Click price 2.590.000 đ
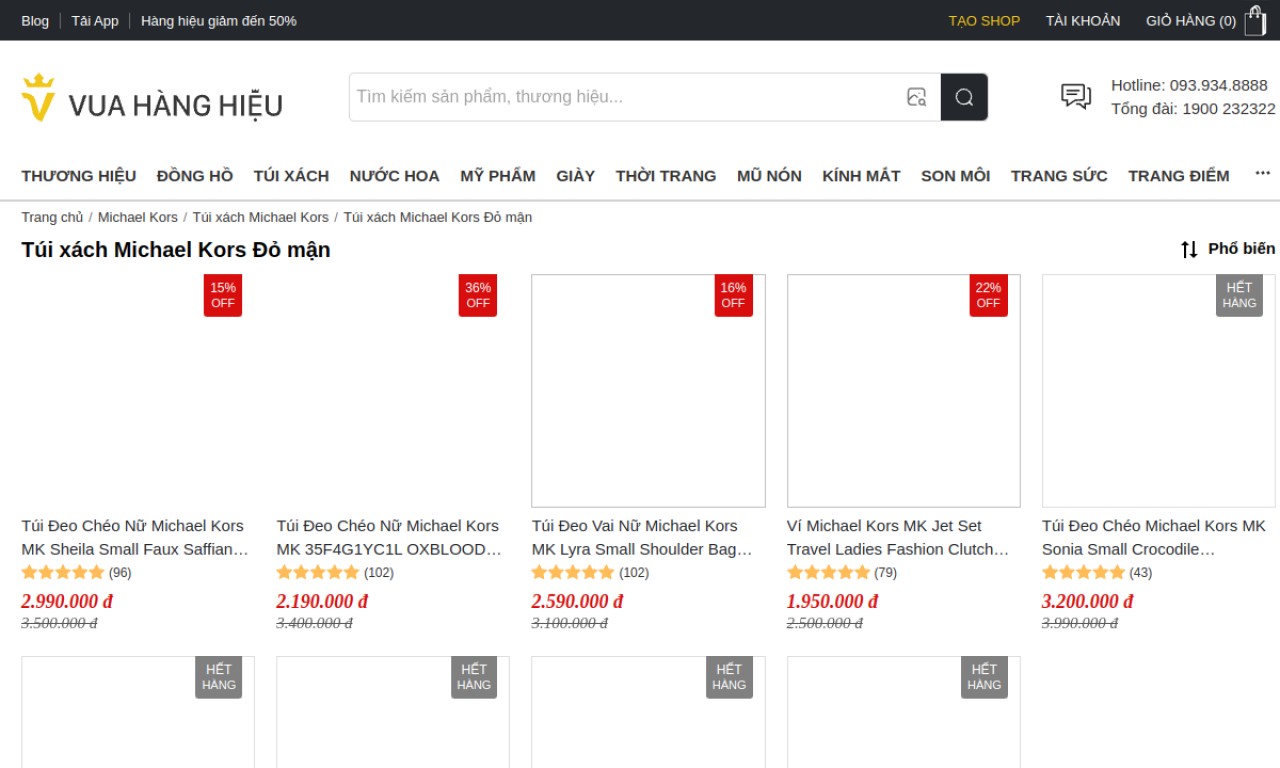This screenshot has height=768, width=1280. coord(577,601)
